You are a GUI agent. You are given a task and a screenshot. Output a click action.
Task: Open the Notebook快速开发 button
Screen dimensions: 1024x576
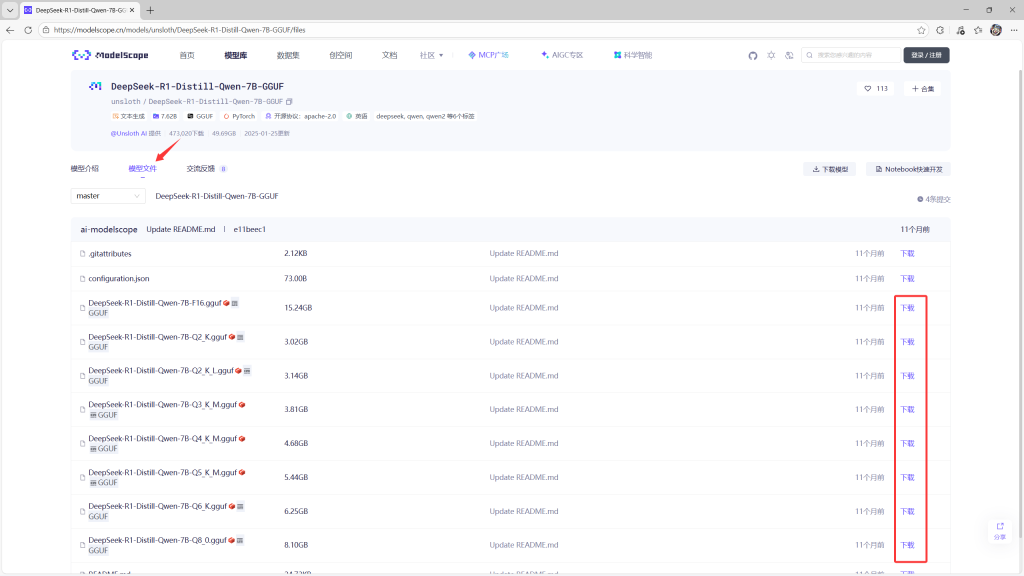[x=908, y=169]
